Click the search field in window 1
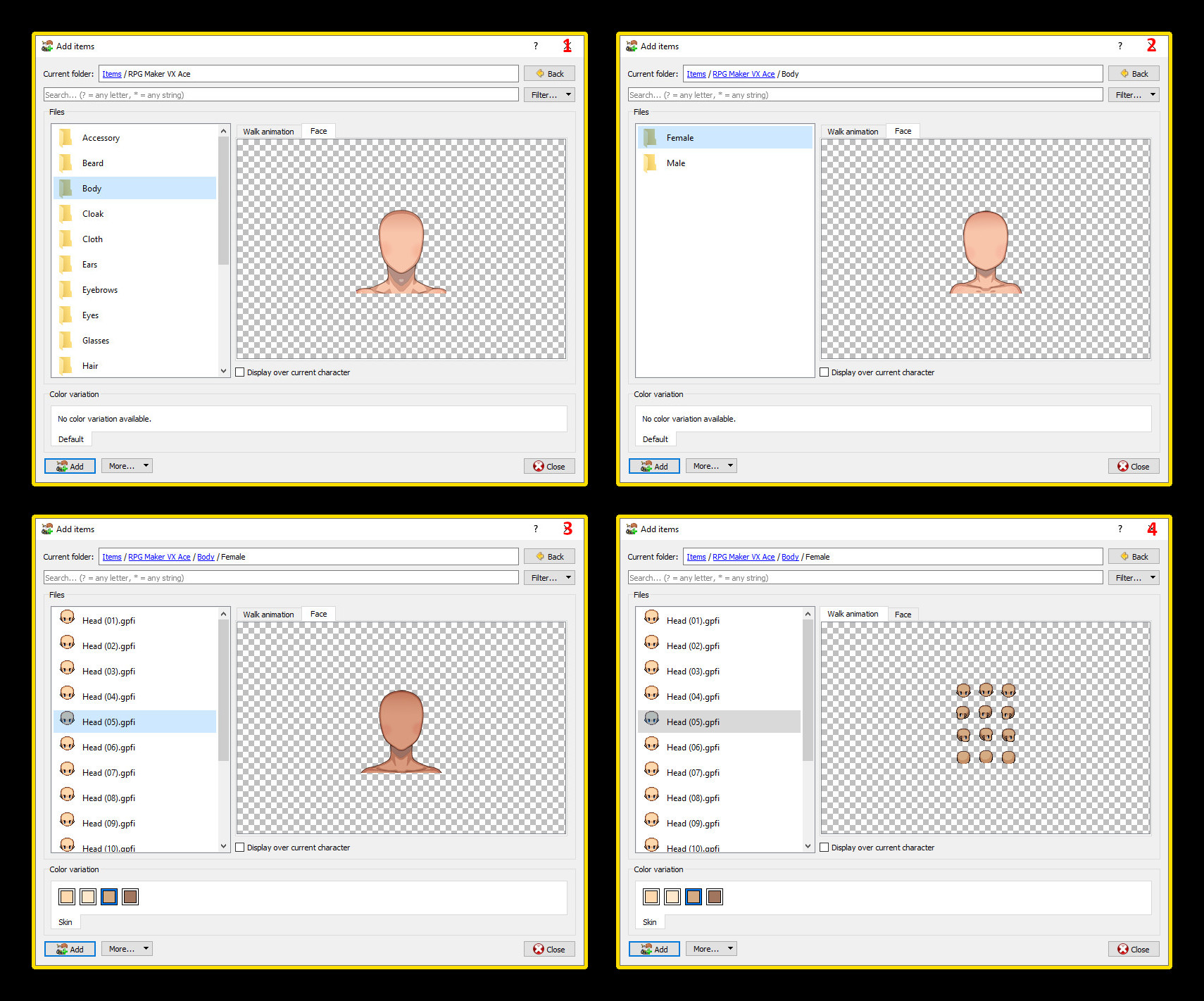Viewport: 1204px width, 1001px height. pyautogui.click(x=281, y=94)
